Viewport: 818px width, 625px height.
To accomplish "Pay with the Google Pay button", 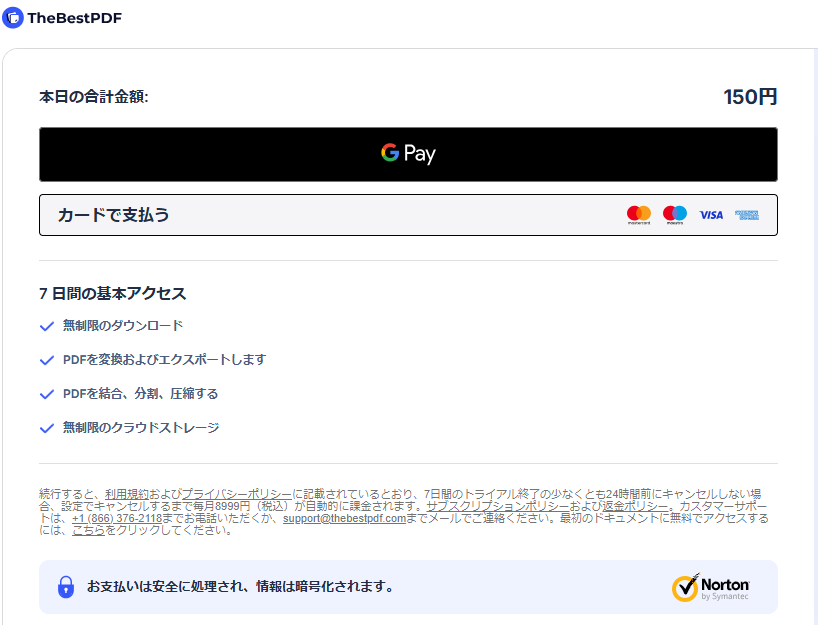I will 408,154.
